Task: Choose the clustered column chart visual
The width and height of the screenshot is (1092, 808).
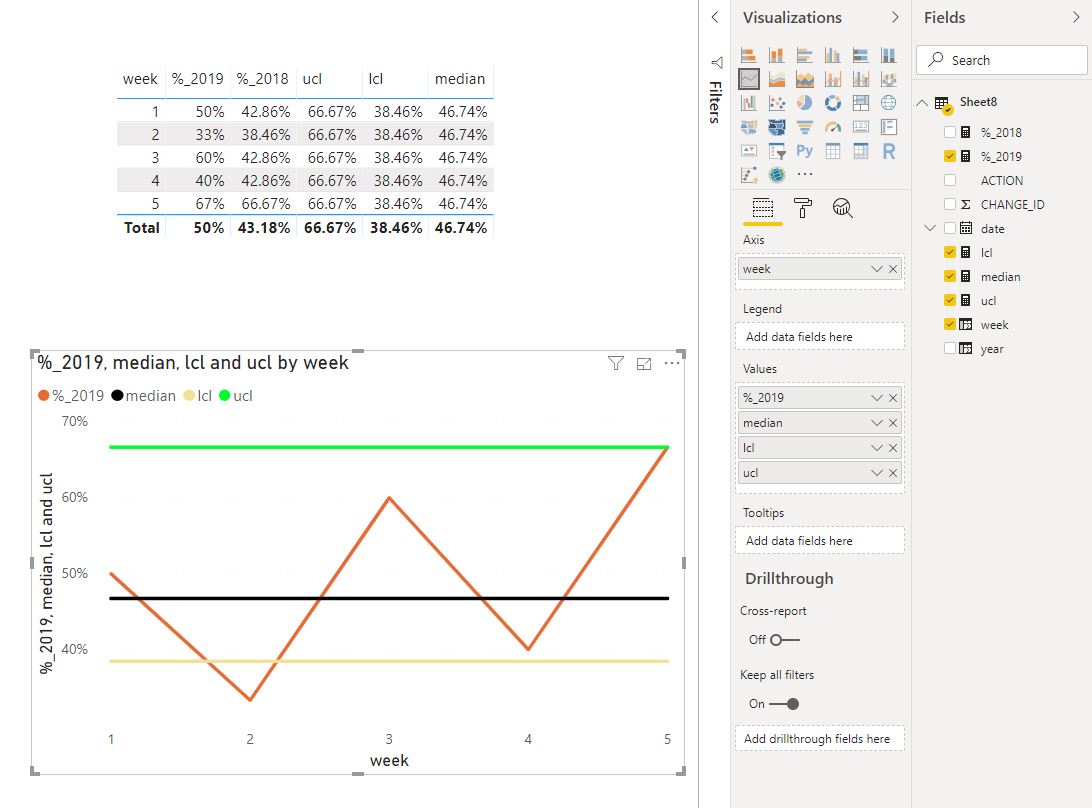Action: tap(833, 55)
